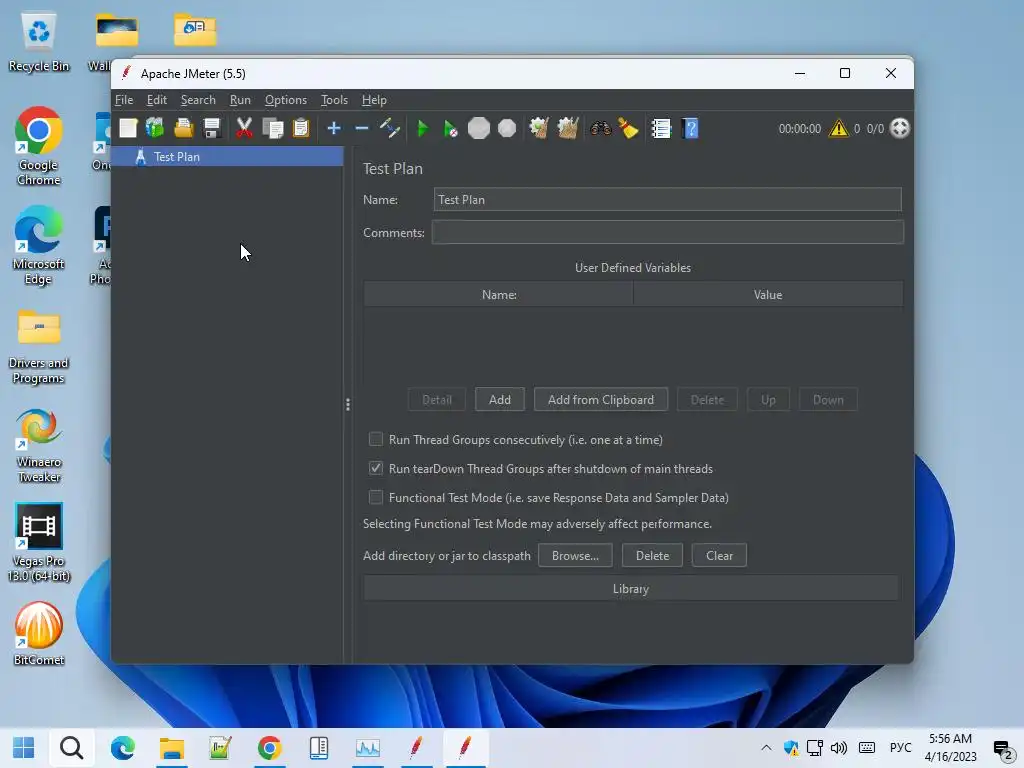
Task: Click the remote engines icon at toolbar end
Action: (900, 128)
